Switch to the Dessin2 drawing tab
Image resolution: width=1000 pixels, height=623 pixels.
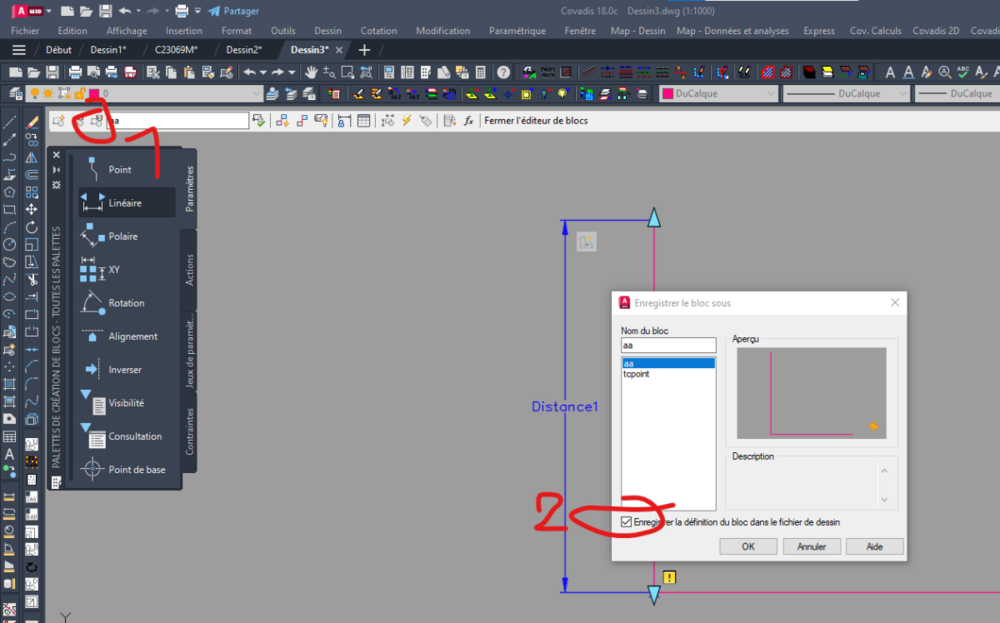[x=244, y=50]
